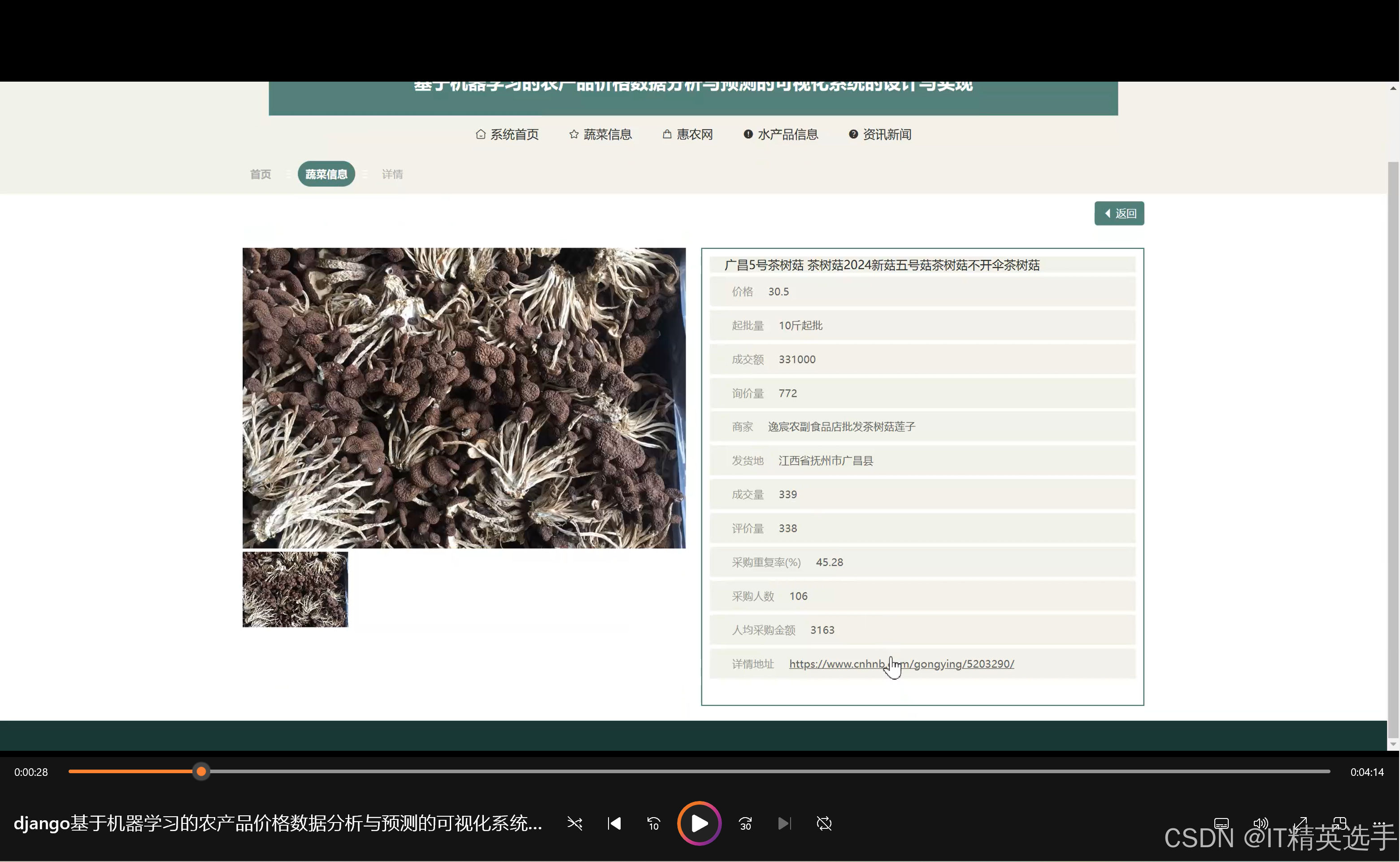
Task: Go to next track
Action: pos(784,823)
